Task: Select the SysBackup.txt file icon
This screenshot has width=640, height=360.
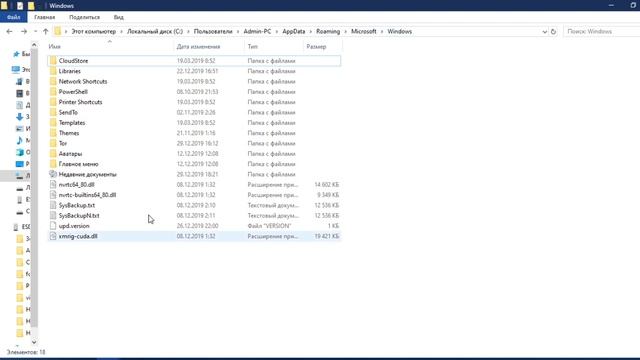Action: coord(53,205)
